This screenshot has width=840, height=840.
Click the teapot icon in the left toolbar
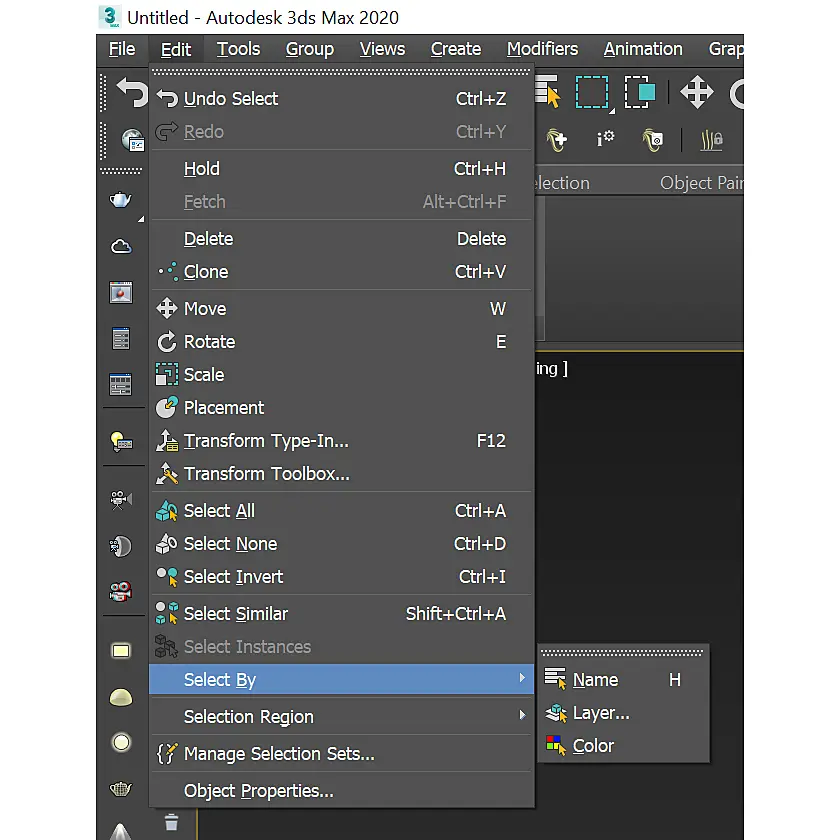point(121,200)
